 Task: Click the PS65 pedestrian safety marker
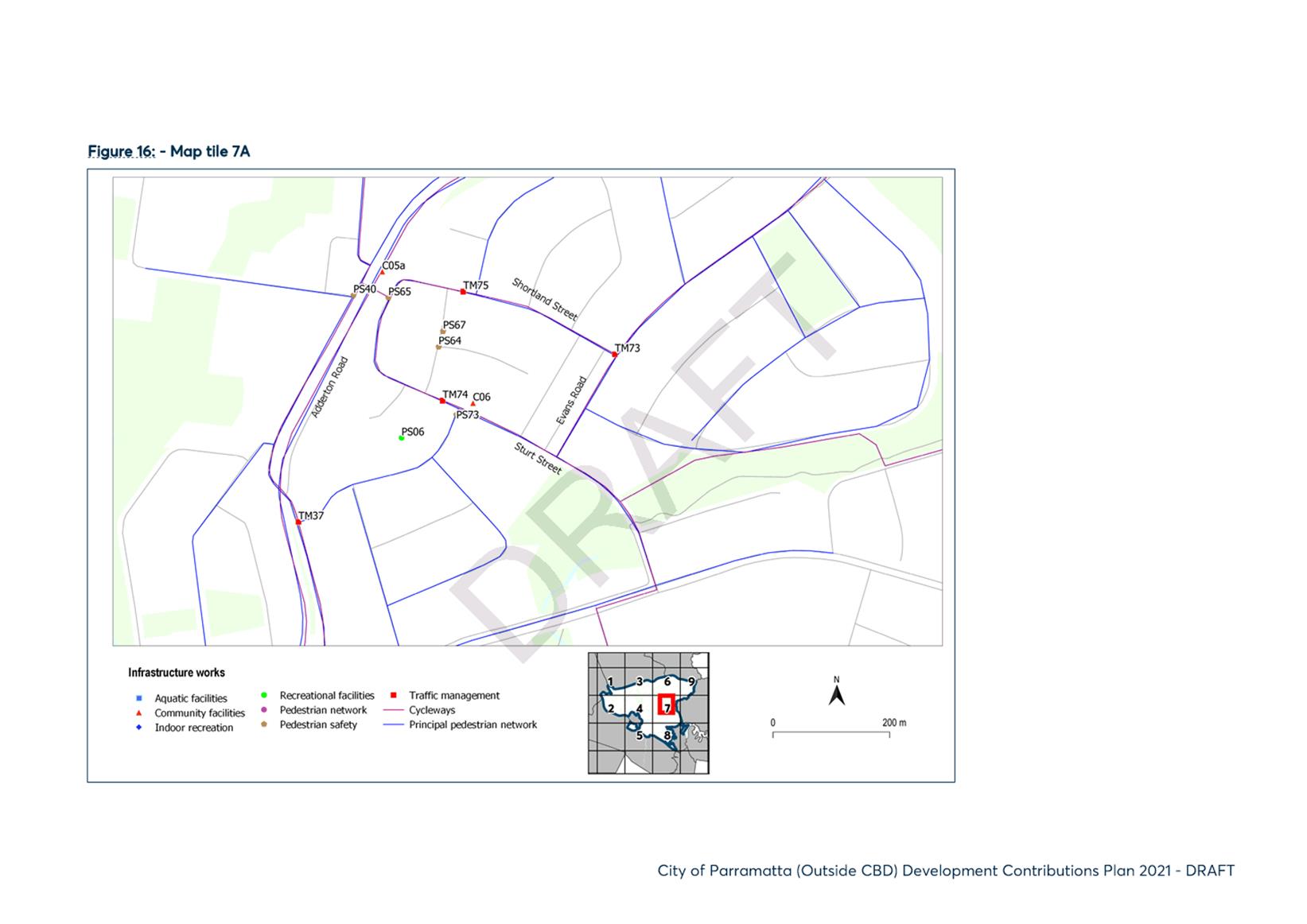tap(388, 298)
